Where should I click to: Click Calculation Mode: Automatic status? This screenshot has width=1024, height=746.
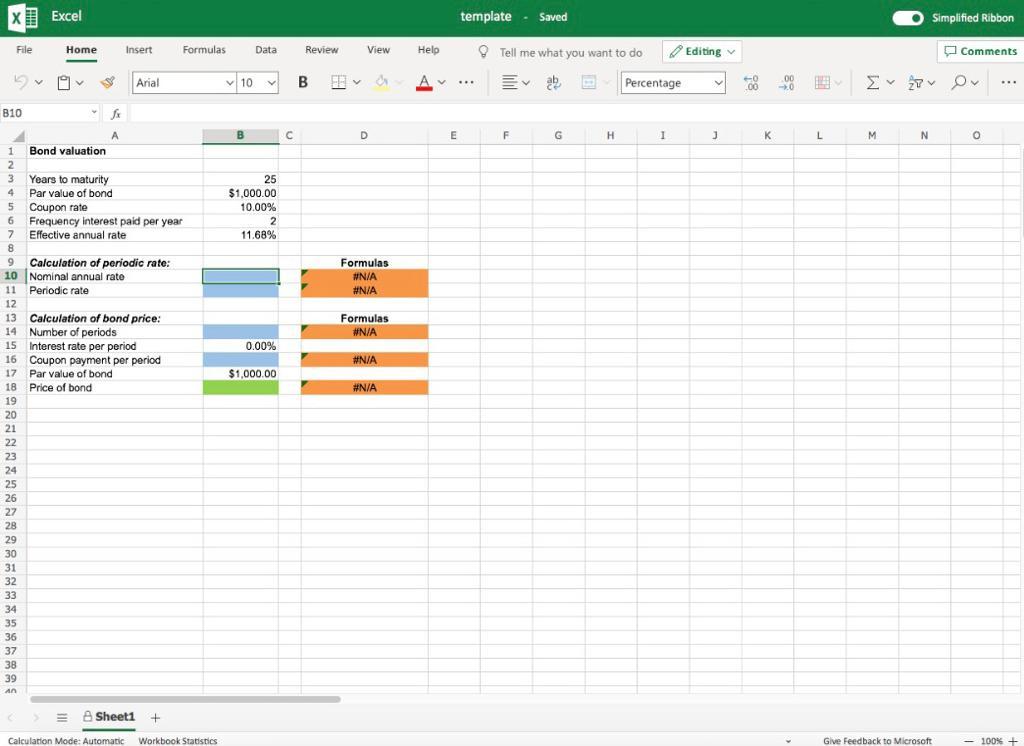[66, 741]
